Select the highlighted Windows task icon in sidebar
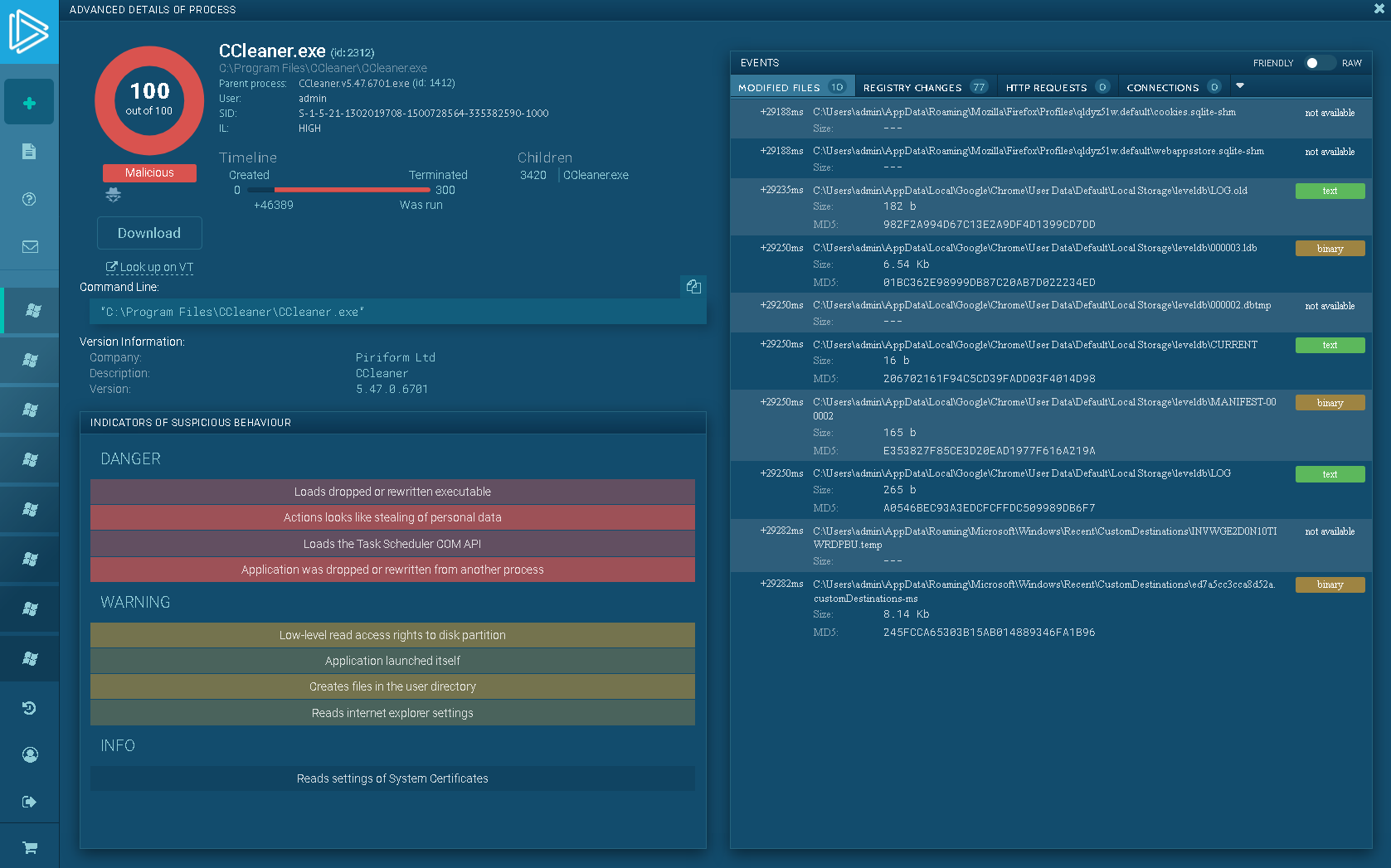This screenshot has height=868, width=1391. pos(32,310)
